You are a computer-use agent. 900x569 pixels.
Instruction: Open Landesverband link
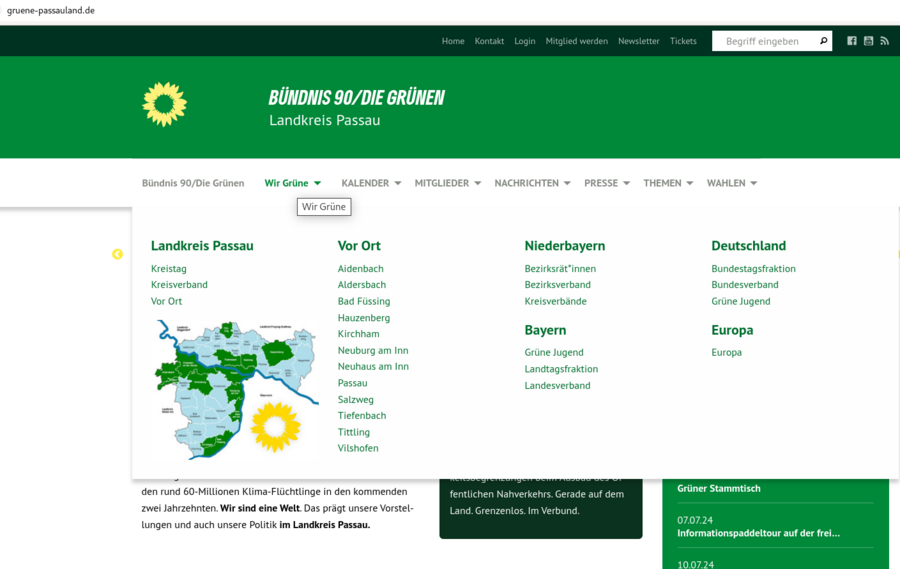557,386
